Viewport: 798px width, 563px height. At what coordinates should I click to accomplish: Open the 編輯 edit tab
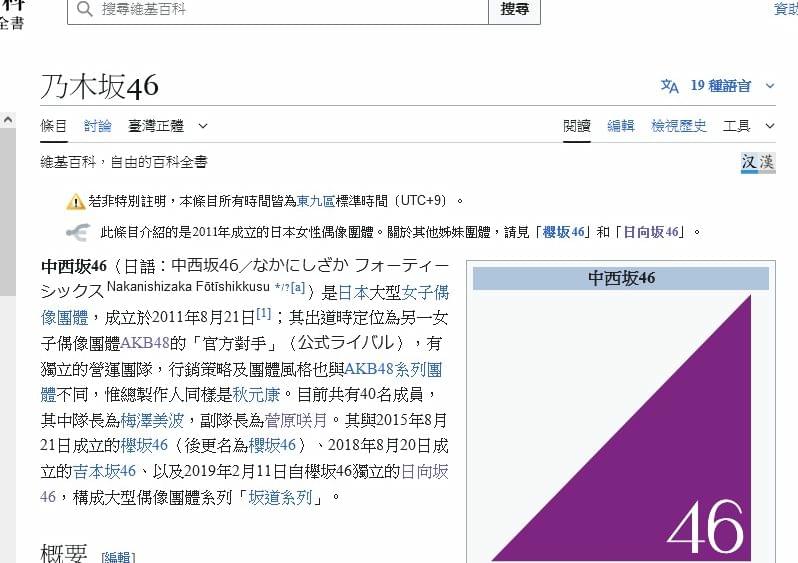620,126
